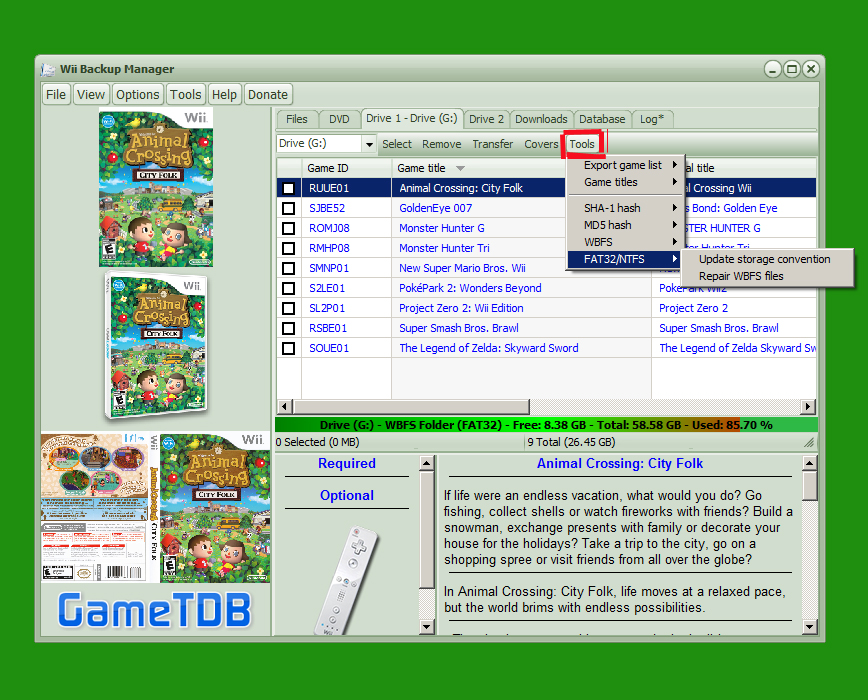Image resolution: width=868 pixels, height=700 pixels.
Task: Select The Legend of Zelda: Skyward Sword title
Action: (489, 348)
